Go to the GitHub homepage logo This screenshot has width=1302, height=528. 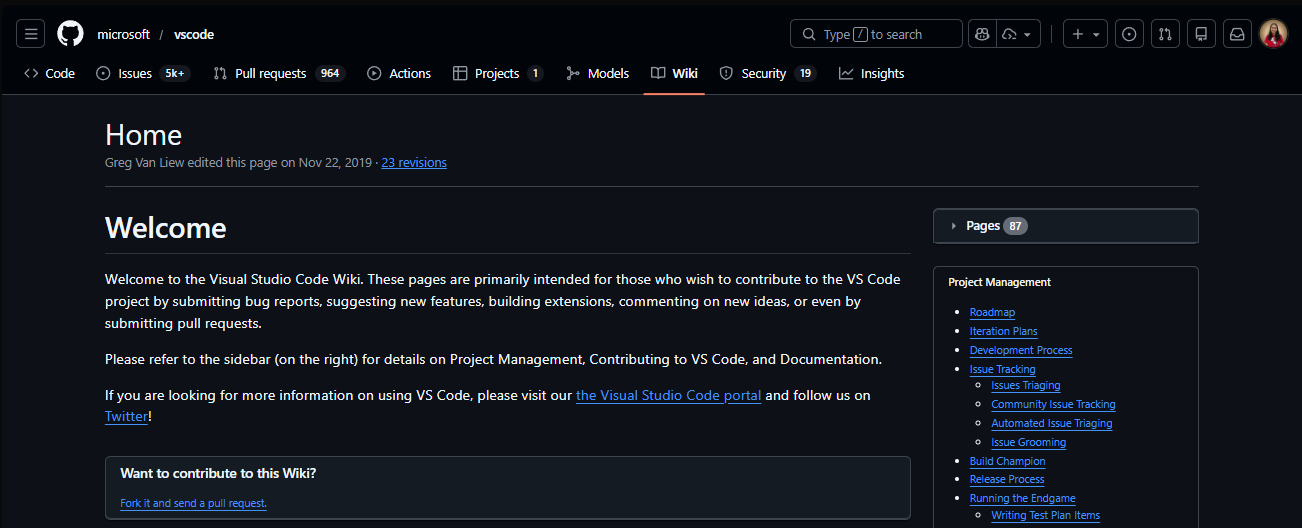coord(70,34)
